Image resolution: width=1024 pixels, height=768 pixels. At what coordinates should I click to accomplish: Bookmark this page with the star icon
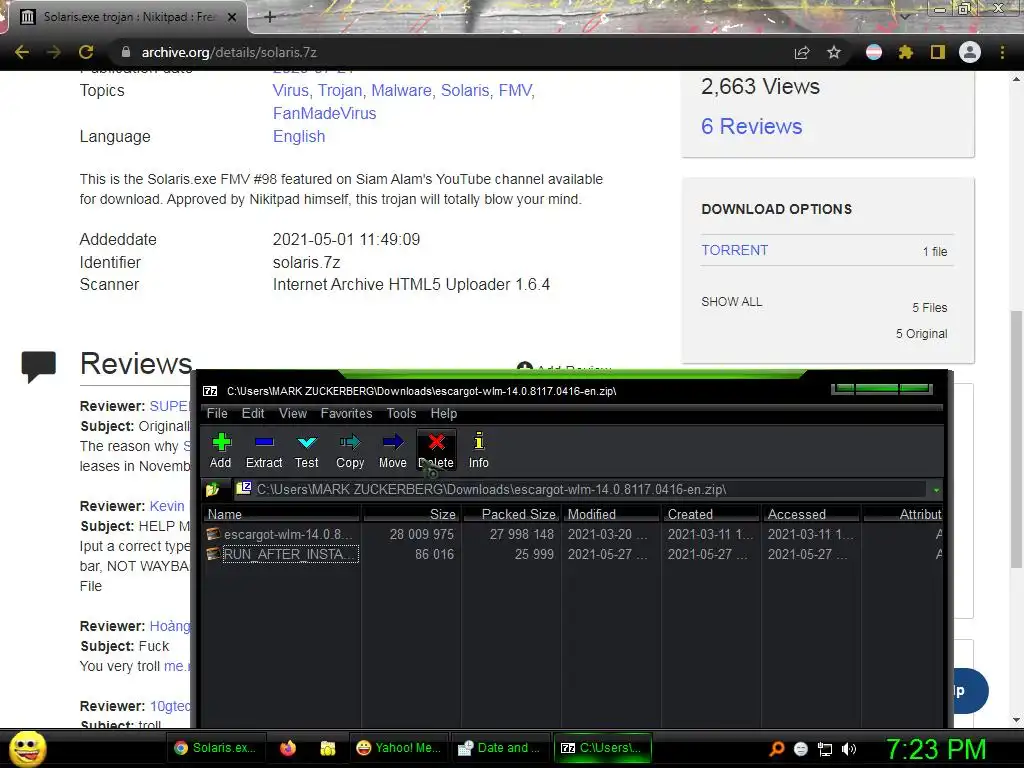pyautogui.click(x=834, y=52)
